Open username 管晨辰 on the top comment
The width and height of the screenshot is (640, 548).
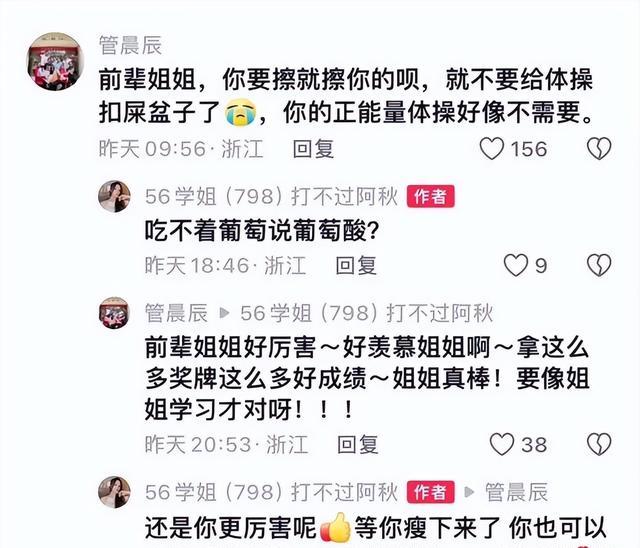[x=131, y=45]
